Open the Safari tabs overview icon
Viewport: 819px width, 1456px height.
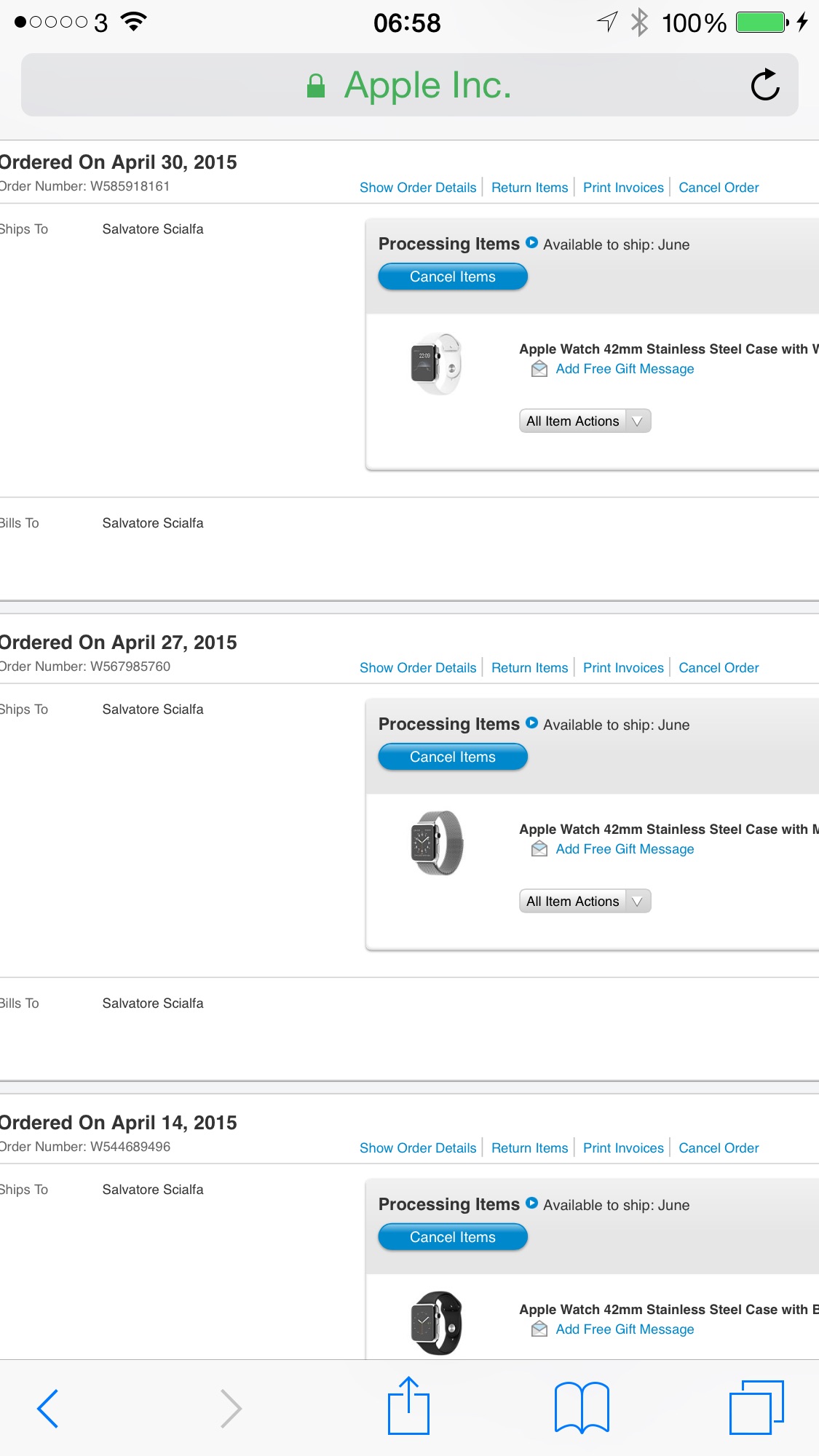point(756,1407)
